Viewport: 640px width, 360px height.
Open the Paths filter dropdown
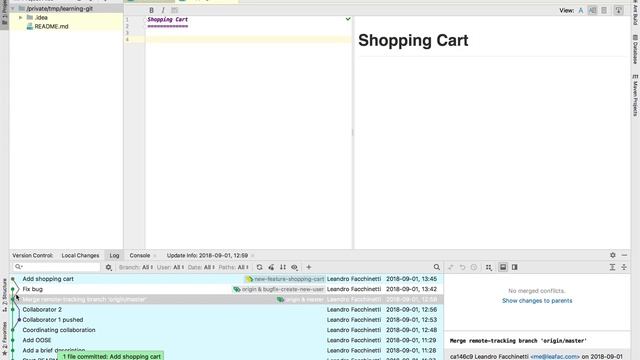pyautogui.click(x=233, y=267)
